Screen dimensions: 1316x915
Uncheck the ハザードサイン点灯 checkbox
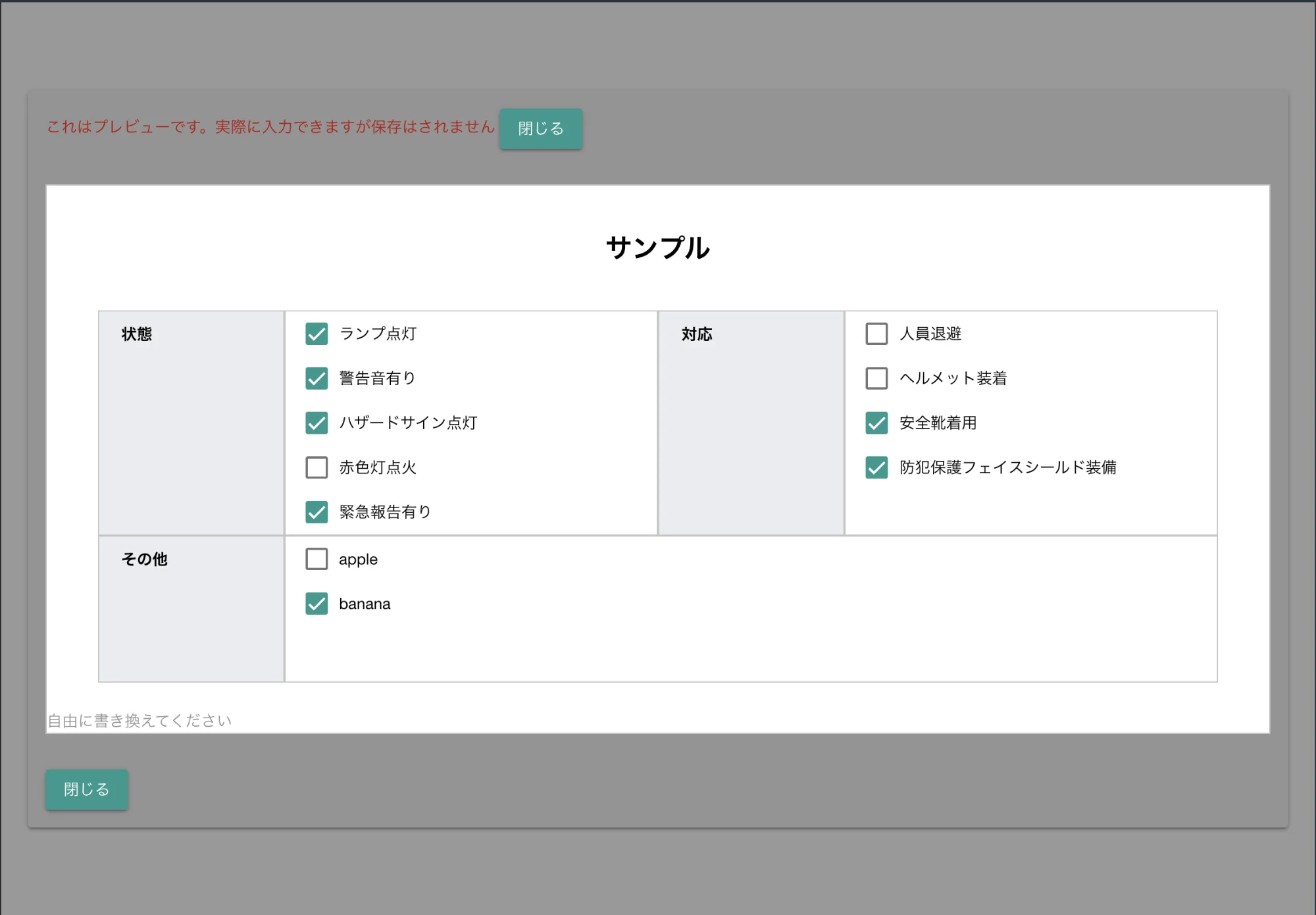point(316,423)
